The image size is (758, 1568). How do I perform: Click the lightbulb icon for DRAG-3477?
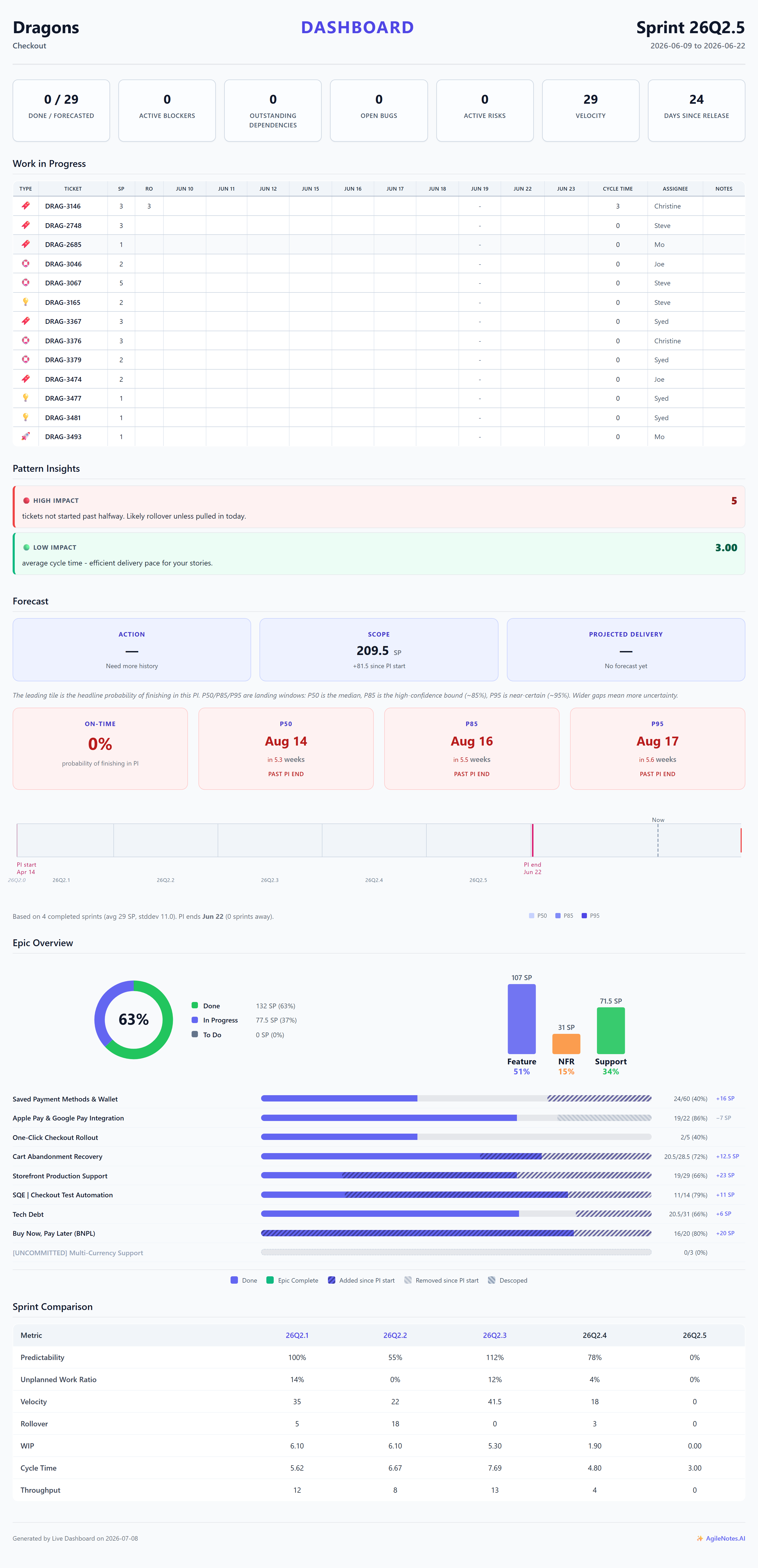26,398
